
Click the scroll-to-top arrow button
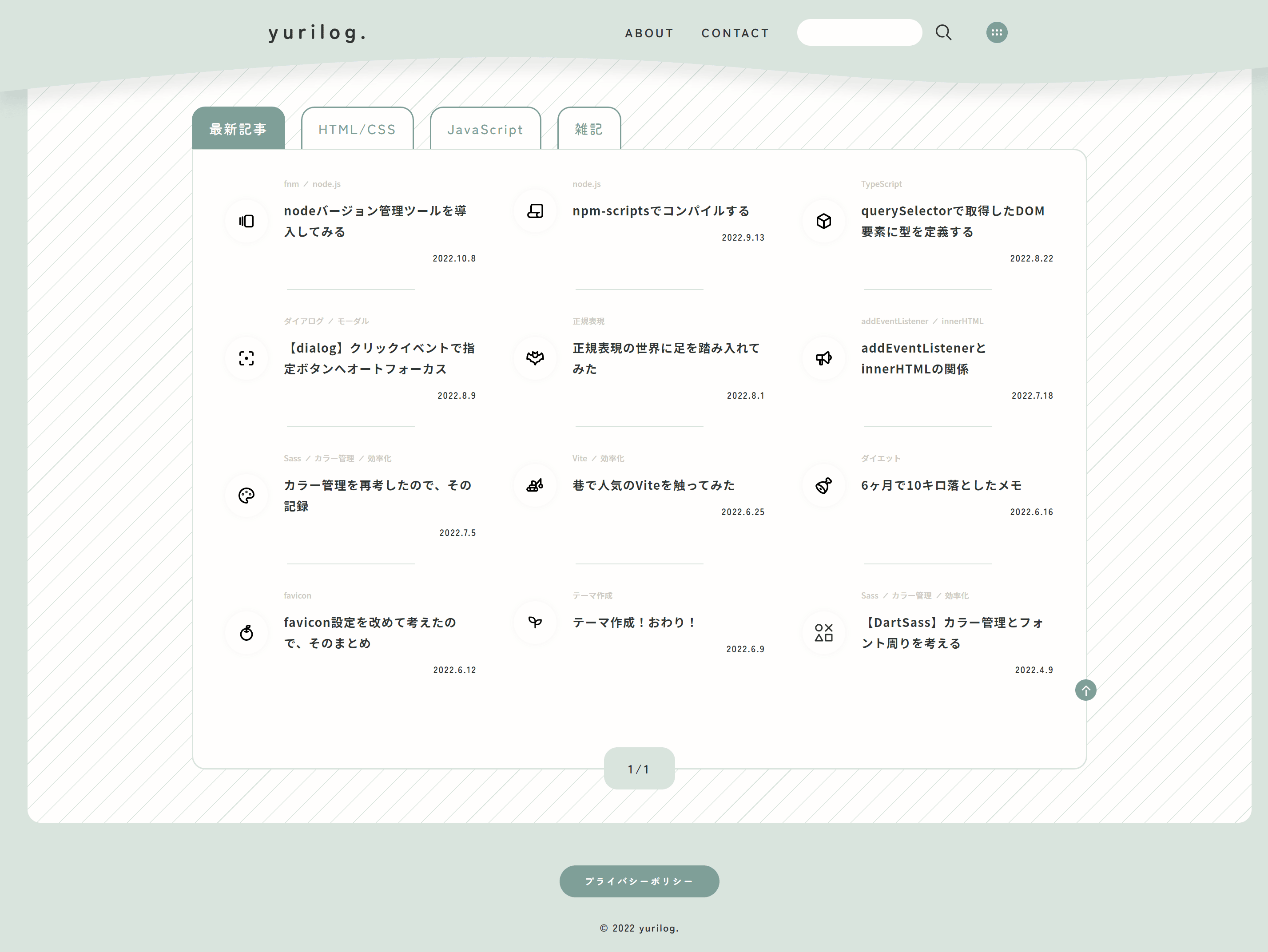[x=1085, y=690]
